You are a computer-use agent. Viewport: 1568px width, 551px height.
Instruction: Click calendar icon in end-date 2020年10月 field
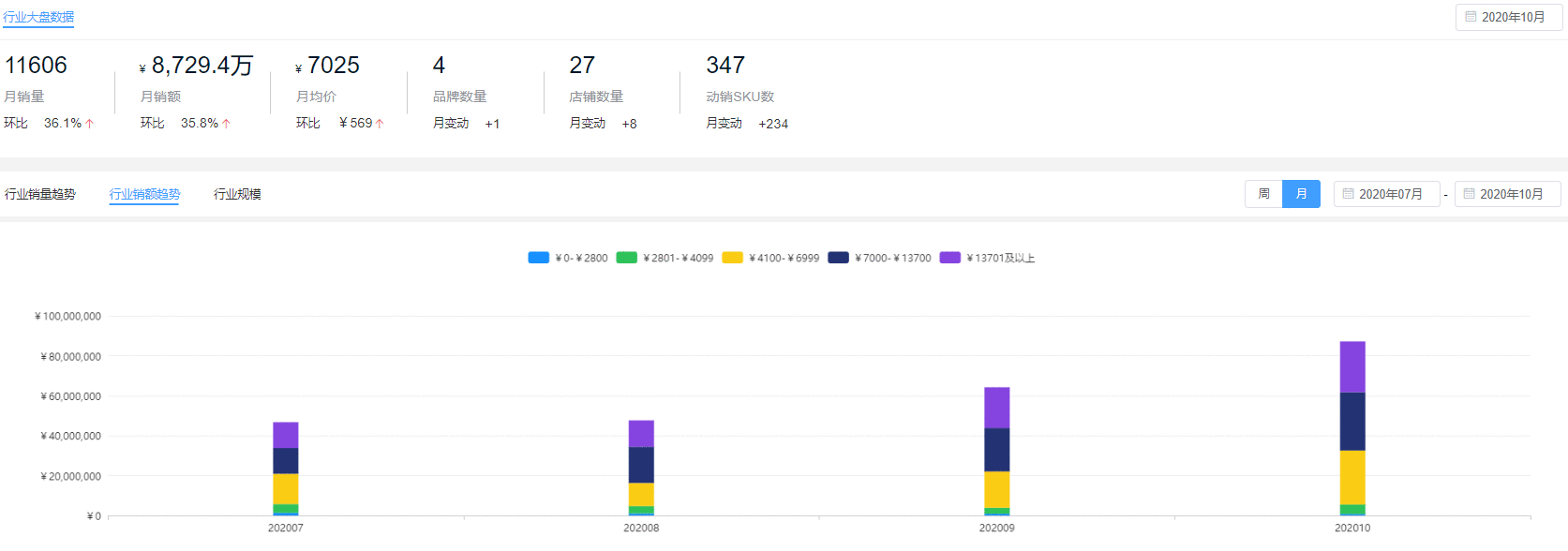tap(1469, 194)
